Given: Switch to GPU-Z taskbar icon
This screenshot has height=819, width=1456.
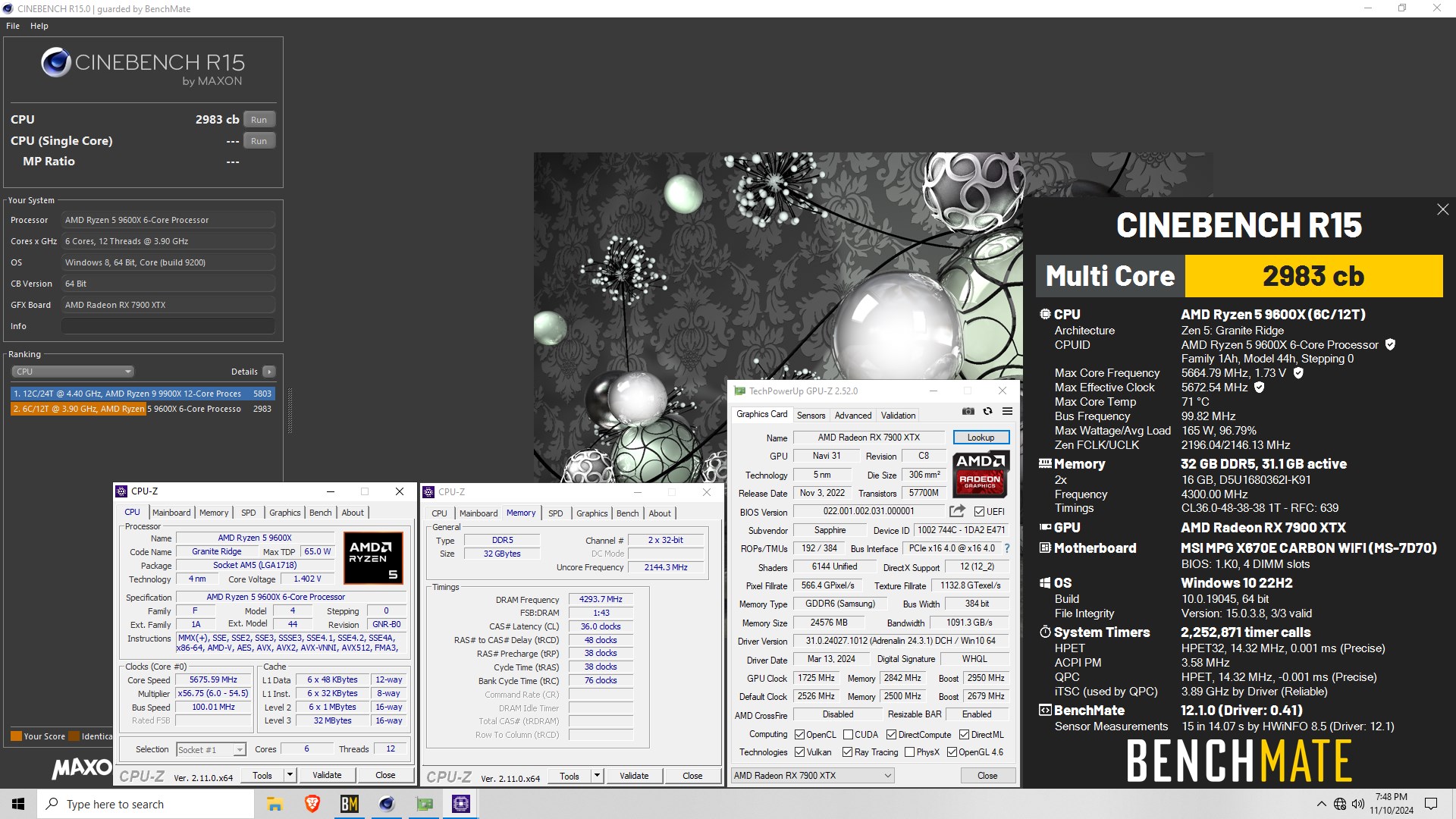Looking at the screenshot, I should click(424, 804).
